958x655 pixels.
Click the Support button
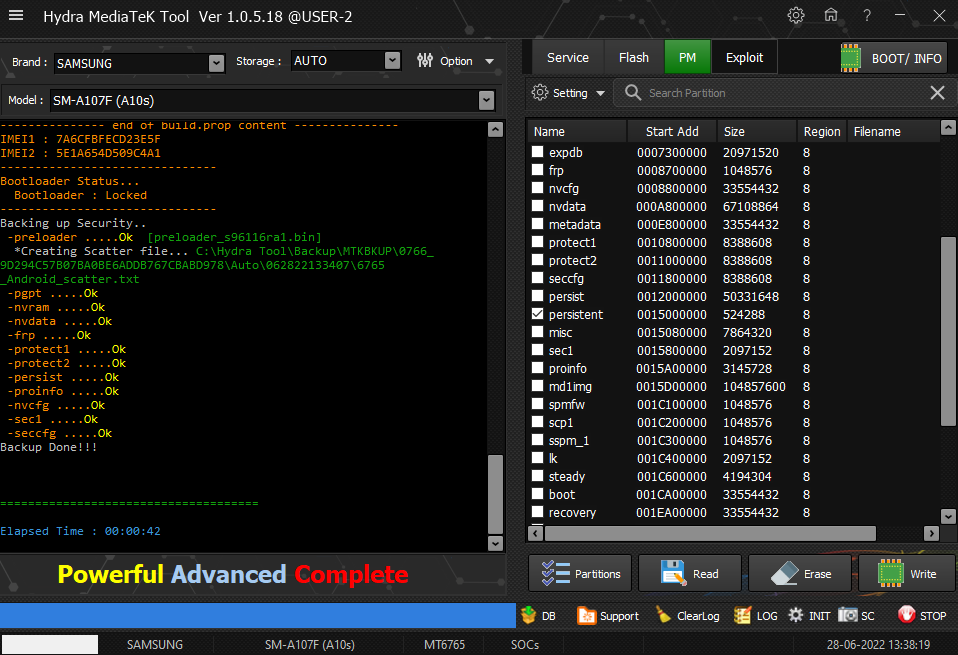[x=608, y=615]
